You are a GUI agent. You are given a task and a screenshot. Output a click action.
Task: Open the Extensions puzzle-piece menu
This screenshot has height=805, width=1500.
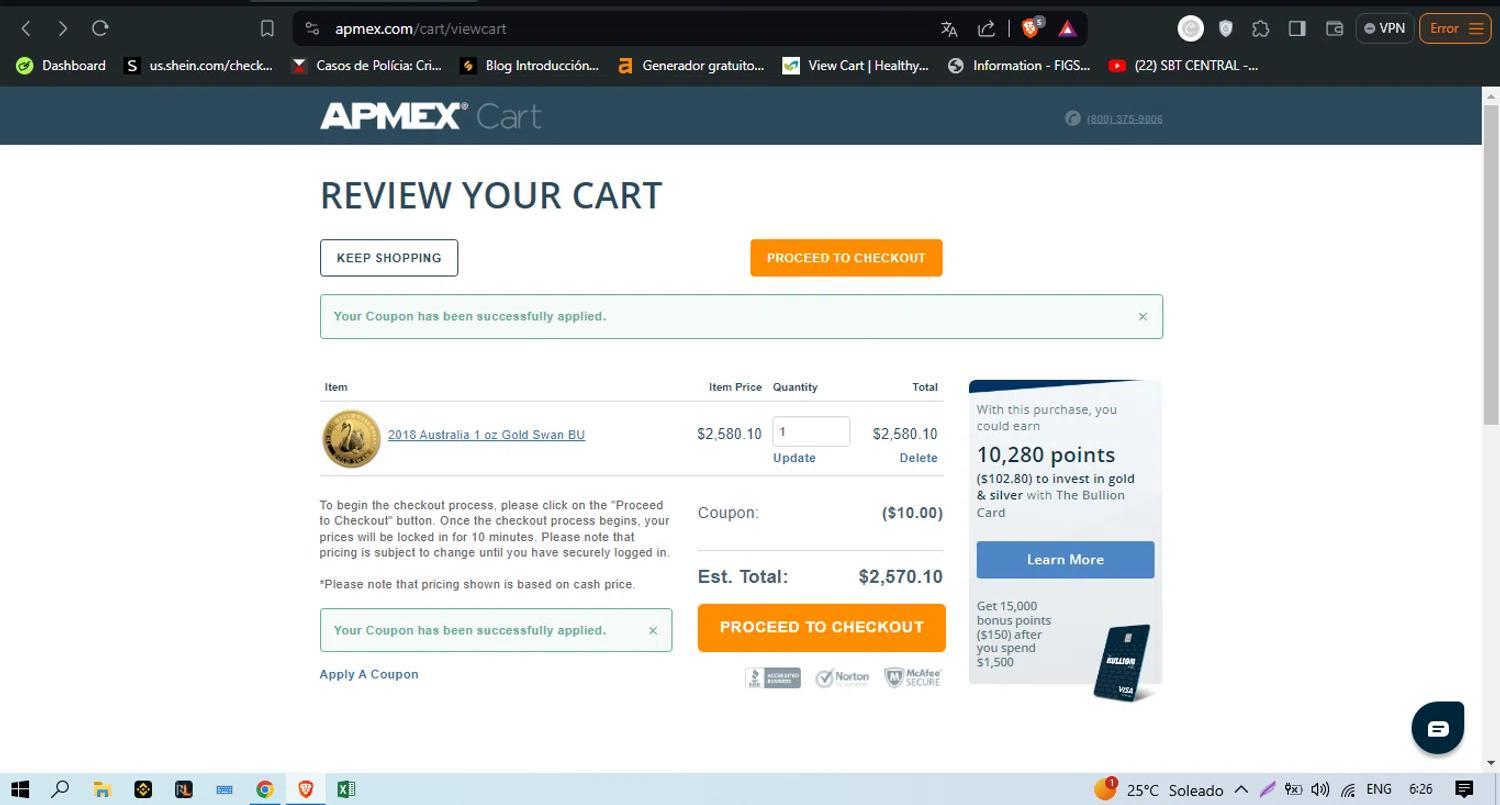[x=1261, y=28]
